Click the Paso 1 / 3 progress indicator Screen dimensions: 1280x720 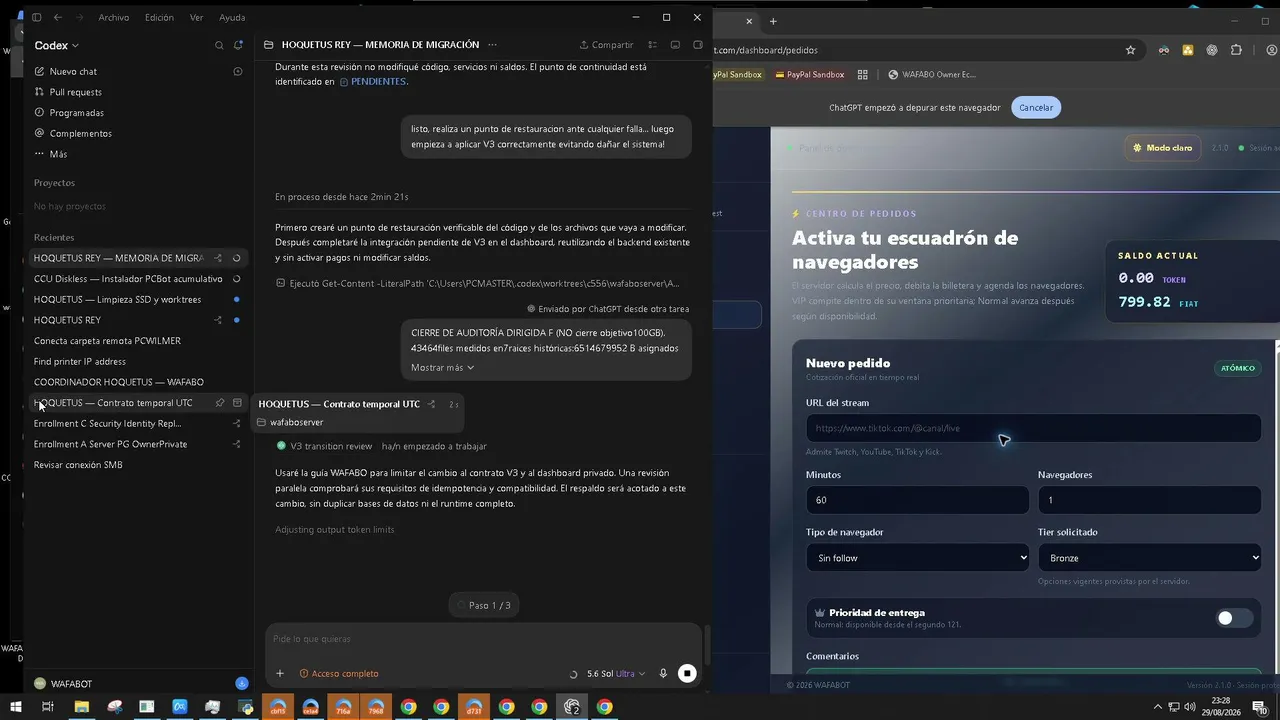click(484, 605)
